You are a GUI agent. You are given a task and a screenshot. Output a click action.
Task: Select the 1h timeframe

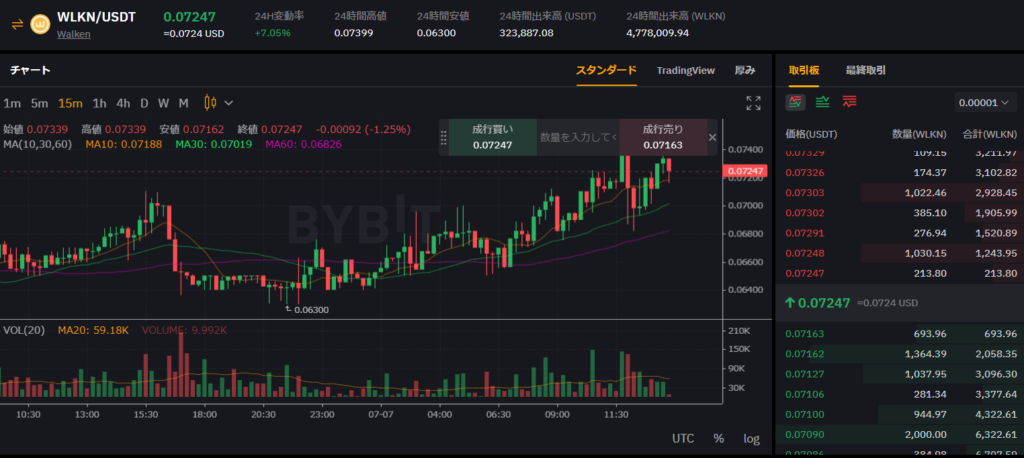[x=99, y=103]
